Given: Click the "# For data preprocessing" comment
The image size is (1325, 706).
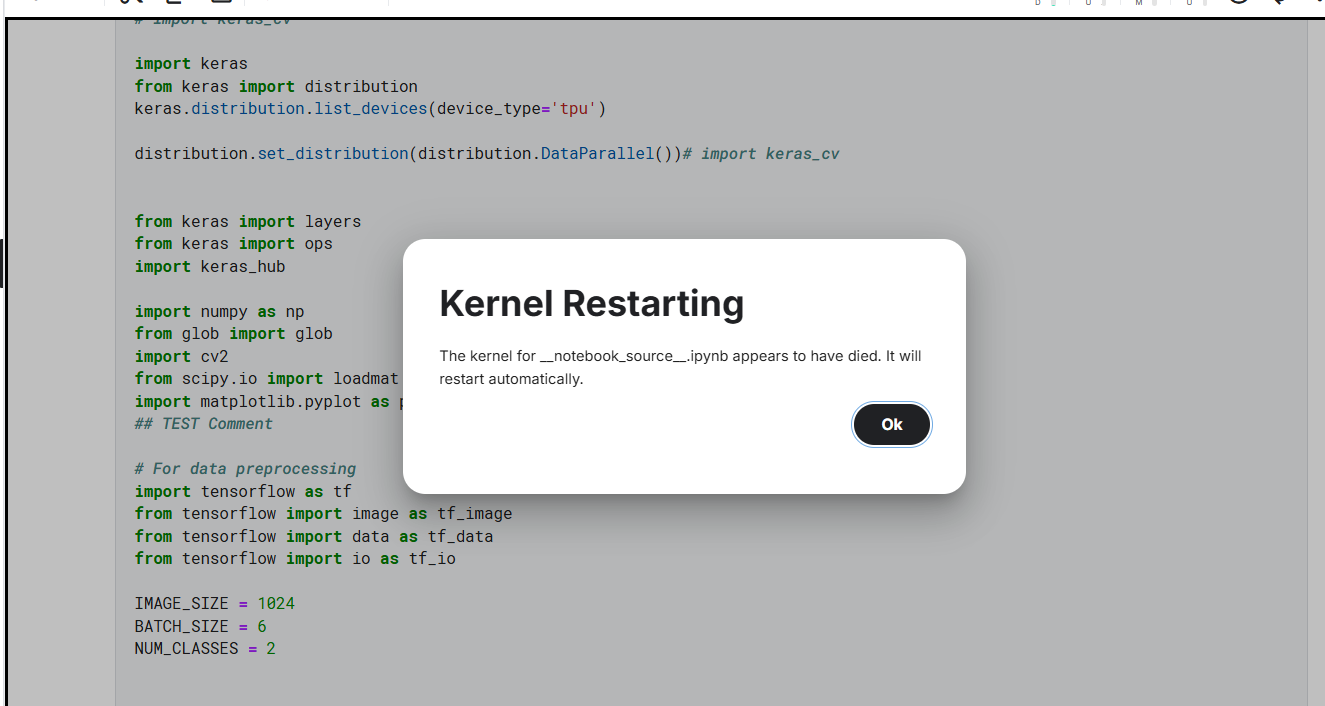Looking at the screenshot, I should click(x=245, y=468).
